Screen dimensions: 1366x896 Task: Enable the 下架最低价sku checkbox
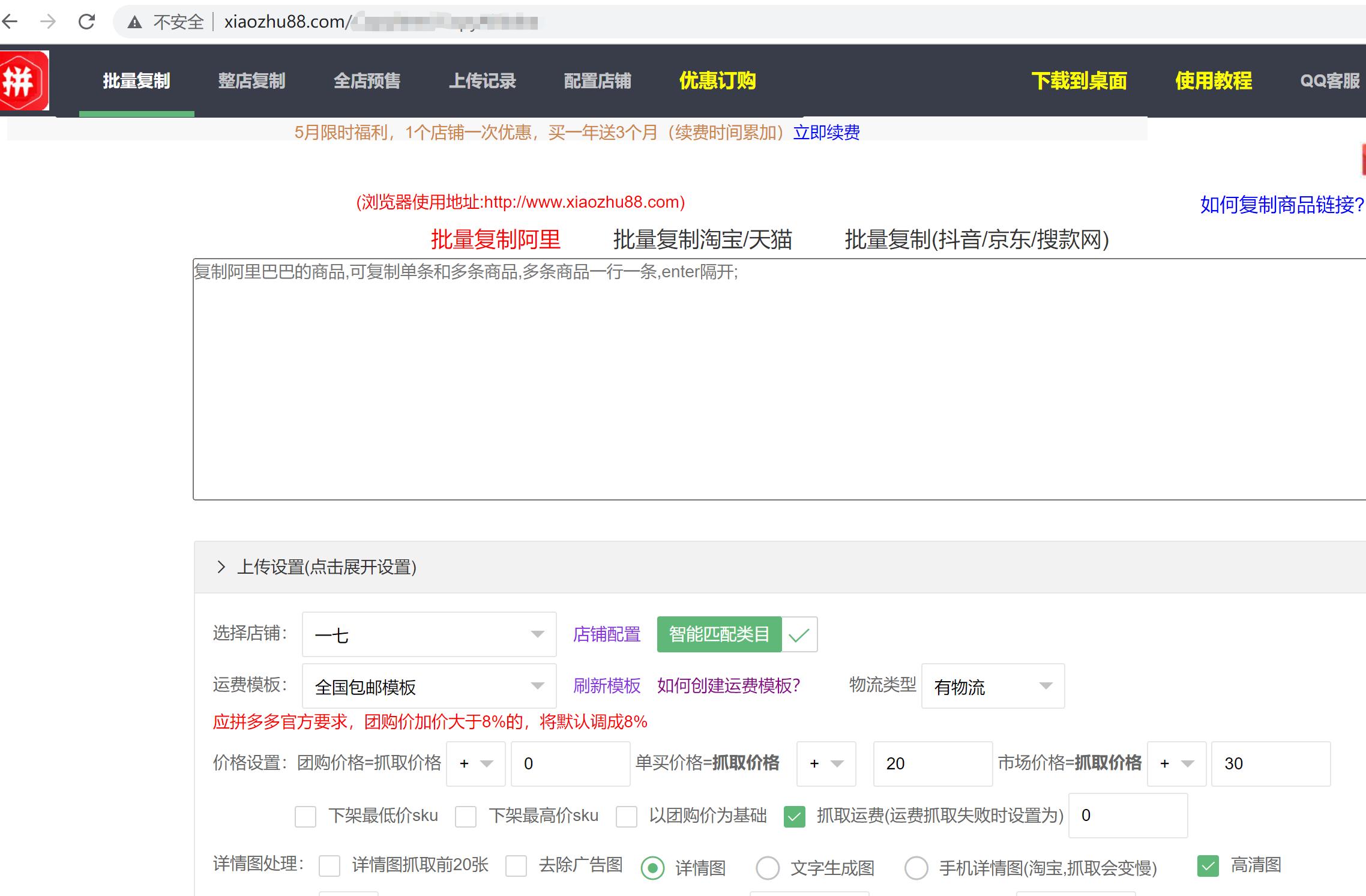pyautogui.click(x=305, y=816)
